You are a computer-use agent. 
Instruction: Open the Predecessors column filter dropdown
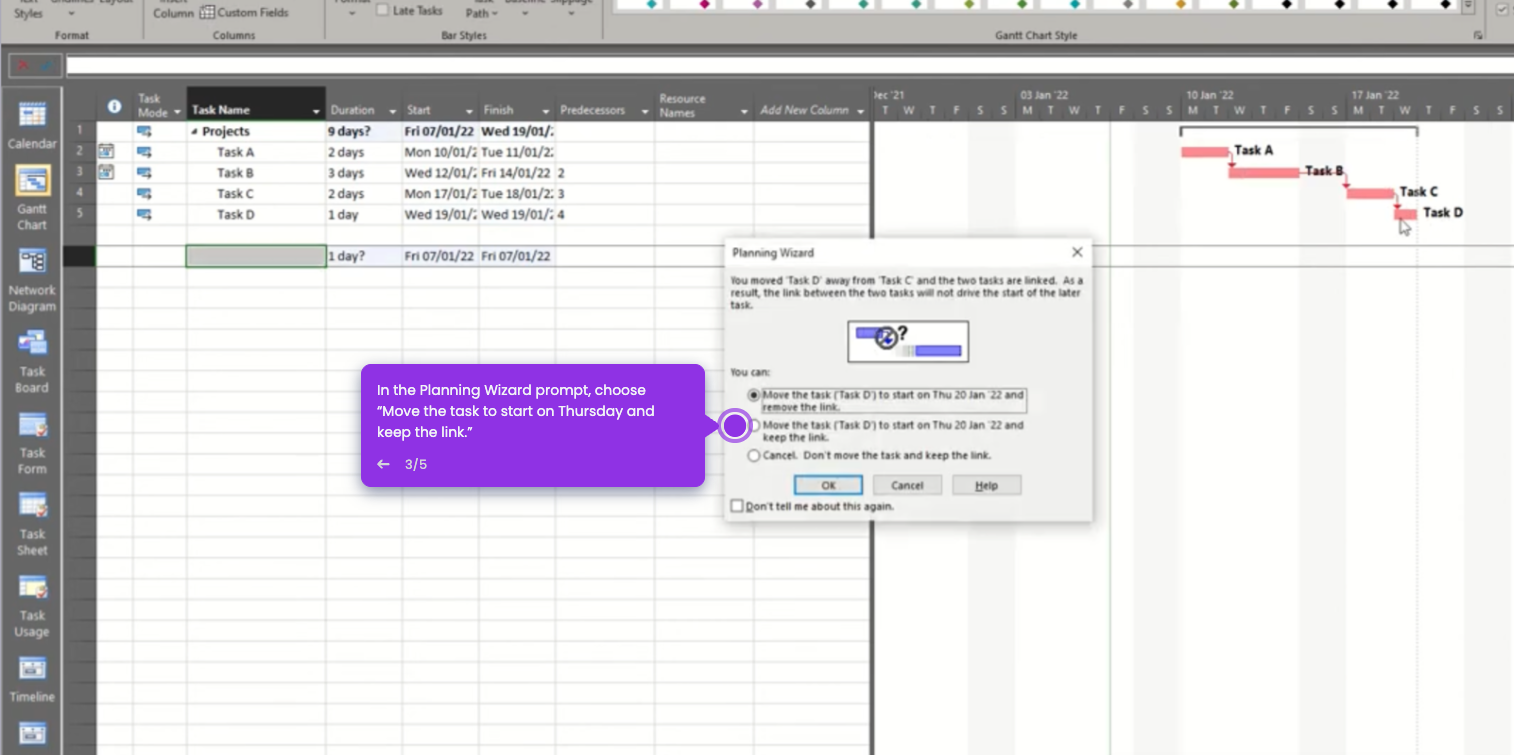pyautogui.click(x=644, y=111)
